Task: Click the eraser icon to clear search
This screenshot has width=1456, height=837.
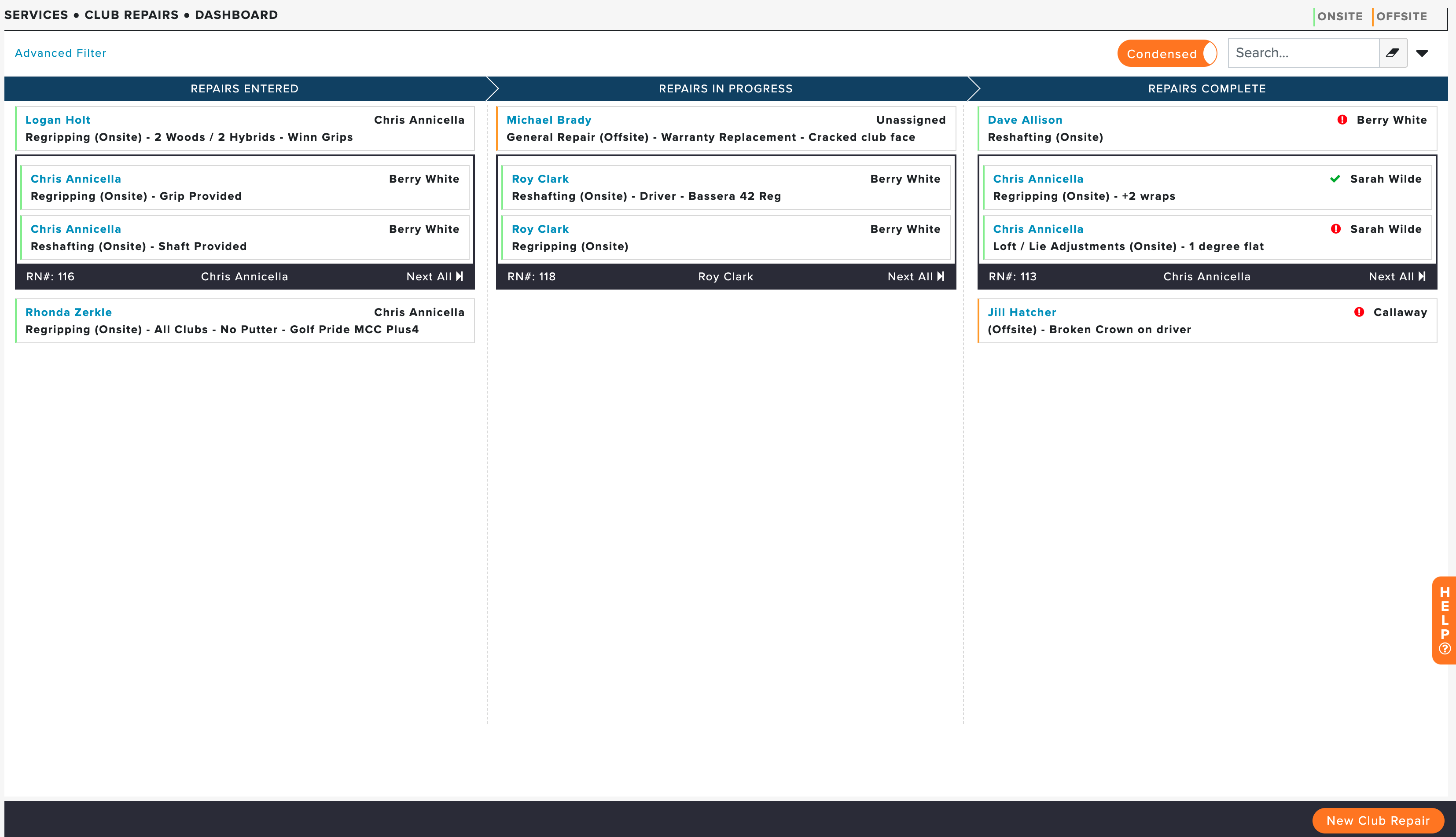Action: 1392,53
